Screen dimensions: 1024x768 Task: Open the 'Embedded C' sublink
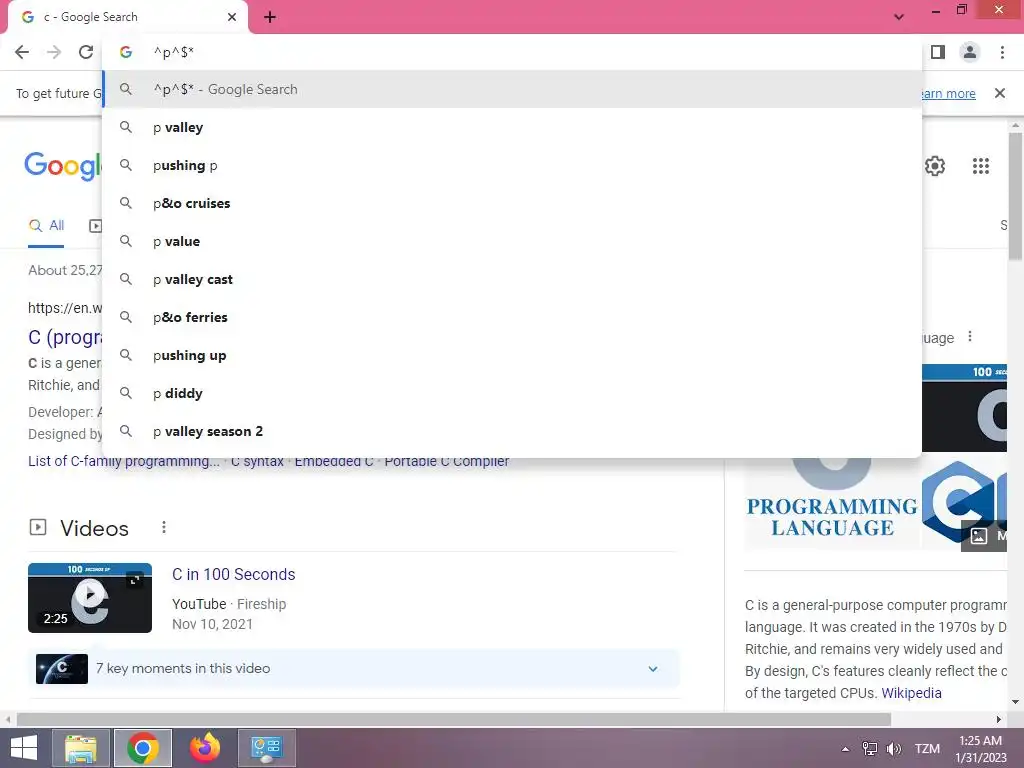pos(334,461)
